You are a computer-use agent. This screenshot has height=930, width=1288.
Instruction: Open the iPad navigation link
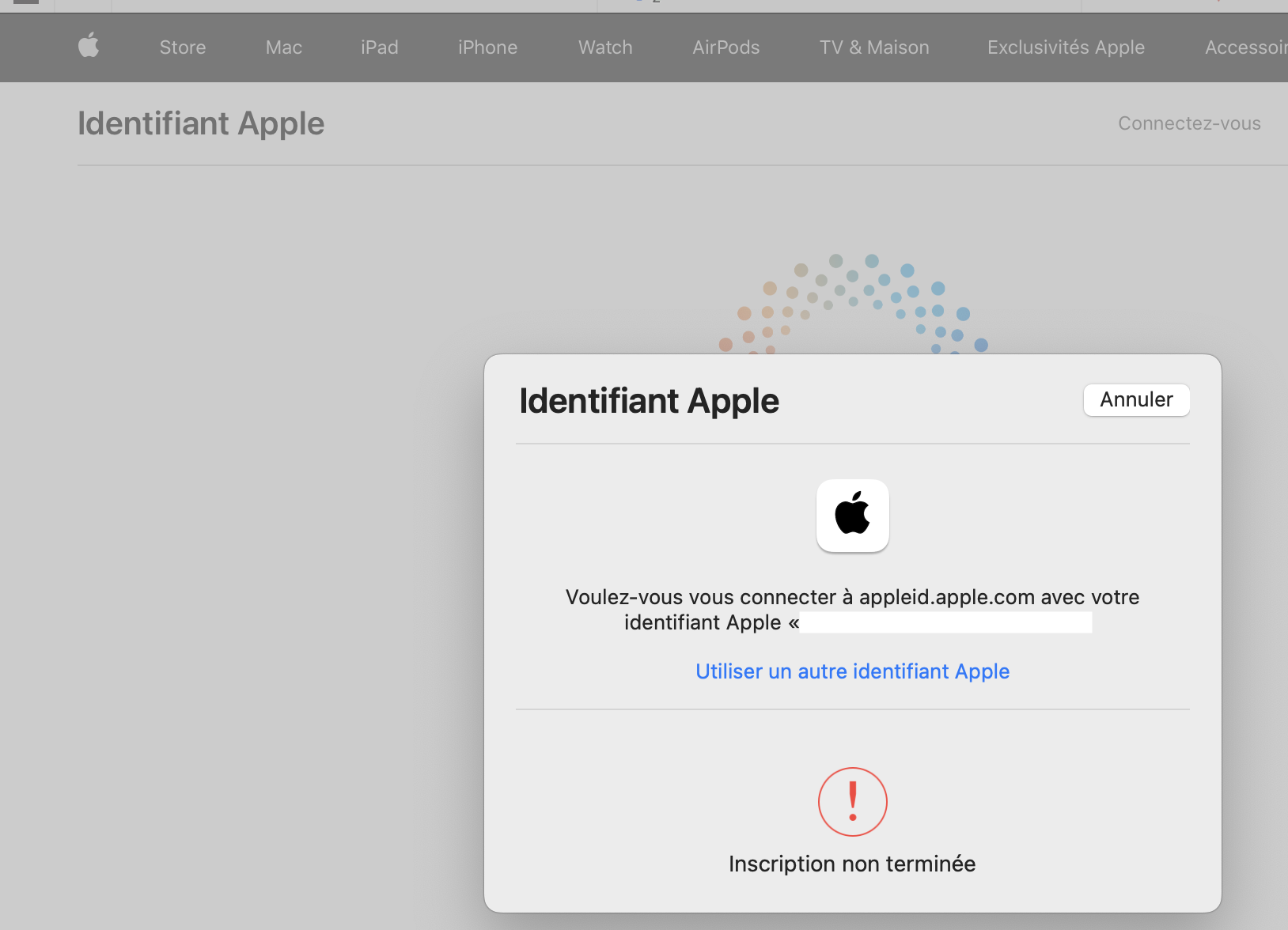tap(380, 47)
